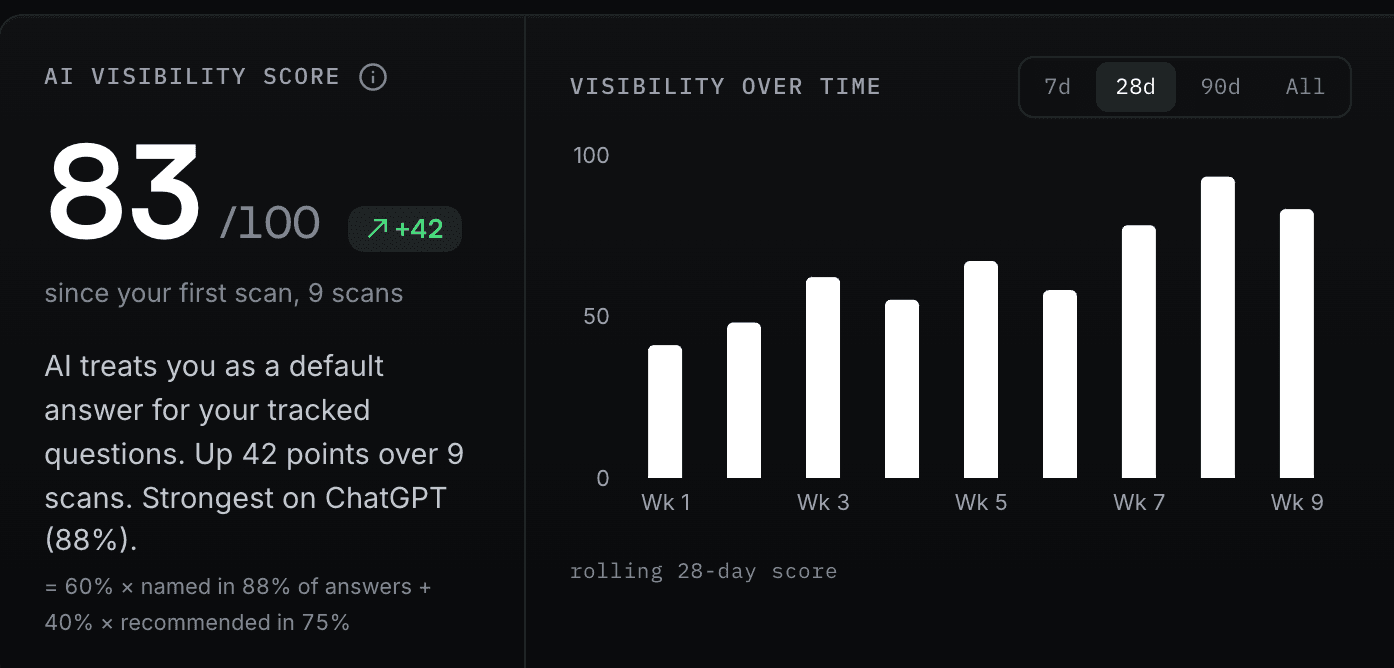Screen dimensions: 1394x668
Task: Click the bar between Wk 1 and Wk 3
Action: point(744,400)
